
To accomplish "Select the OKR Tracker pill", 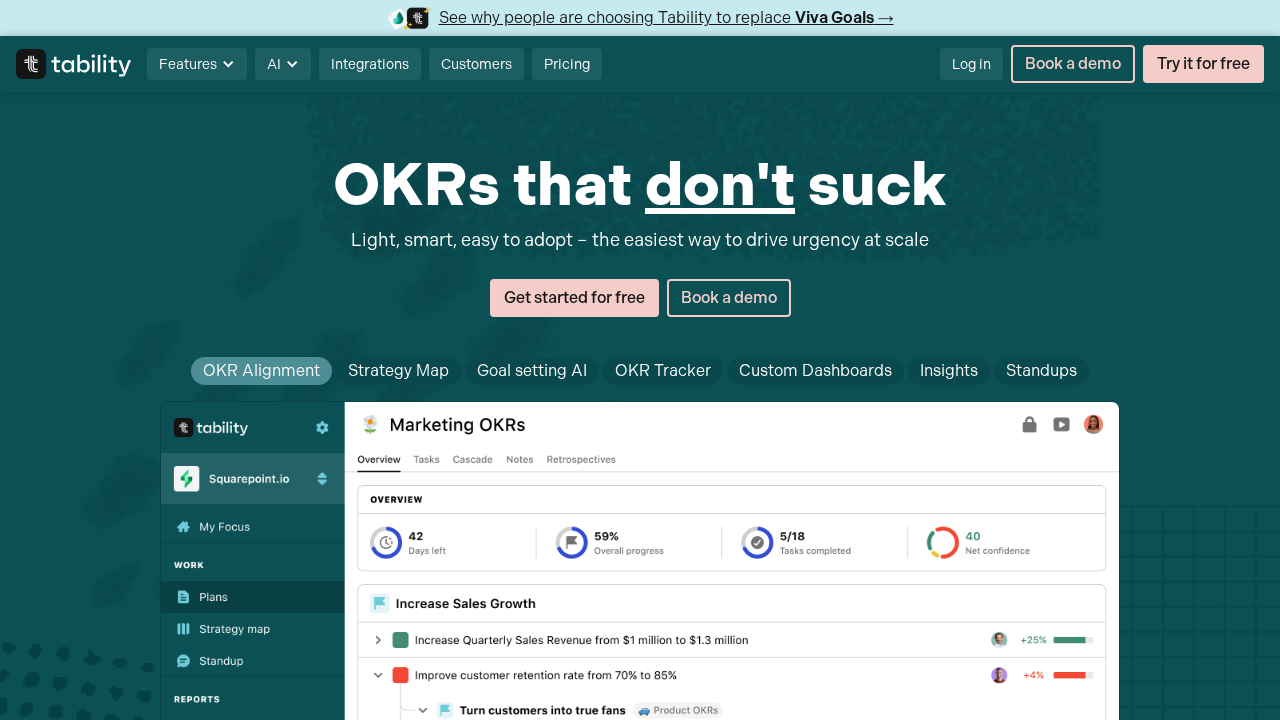I will 662,370.
